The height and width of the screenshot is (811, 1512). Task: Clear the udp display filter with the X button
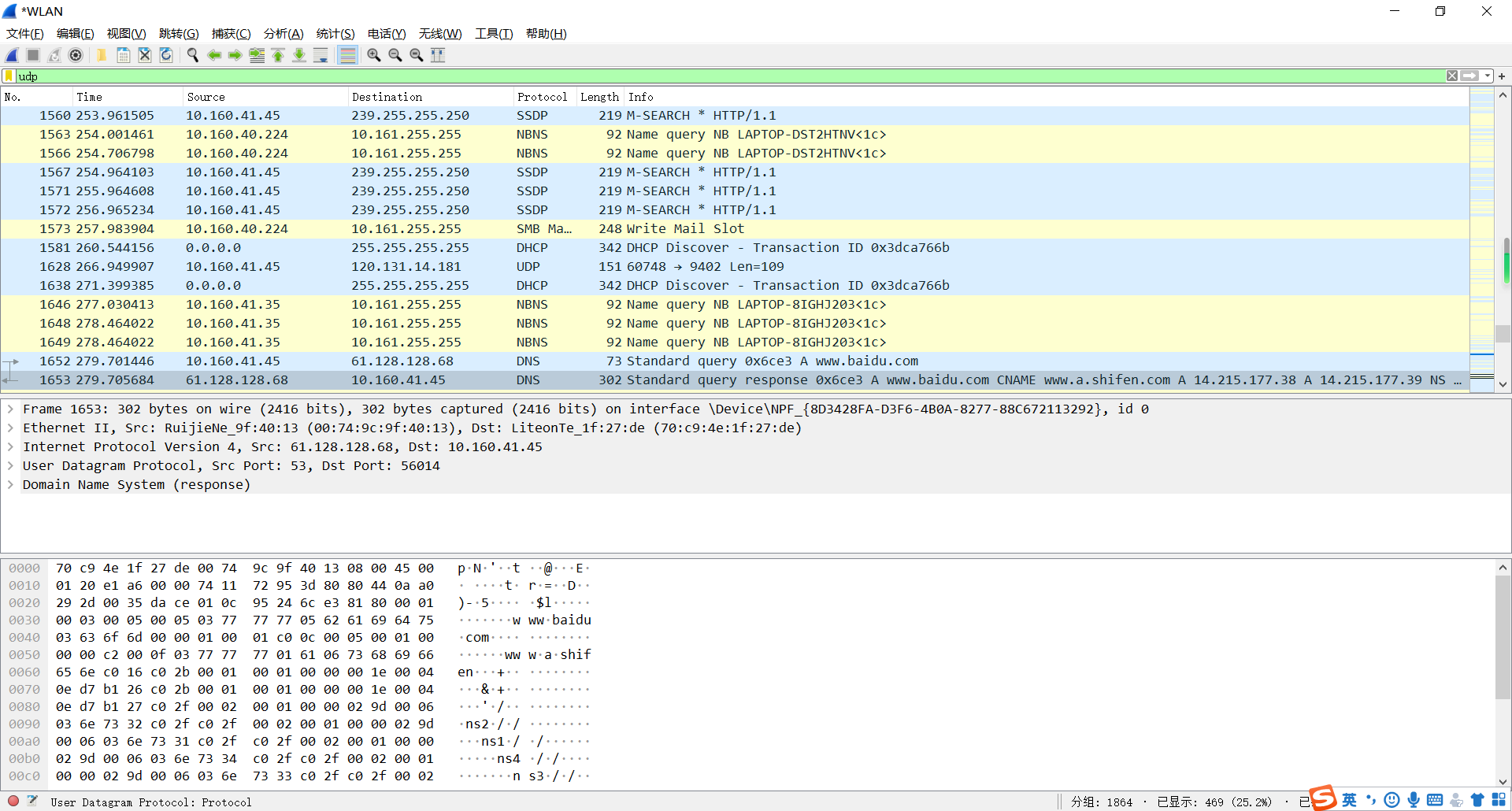[x=1451, y=76]
